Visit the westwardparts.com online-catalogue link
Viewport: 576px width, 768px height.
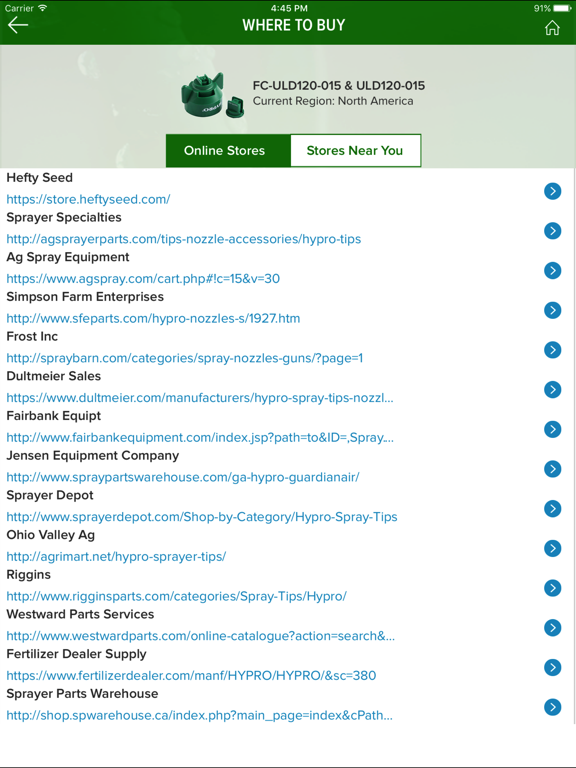(x=201, y=636)
